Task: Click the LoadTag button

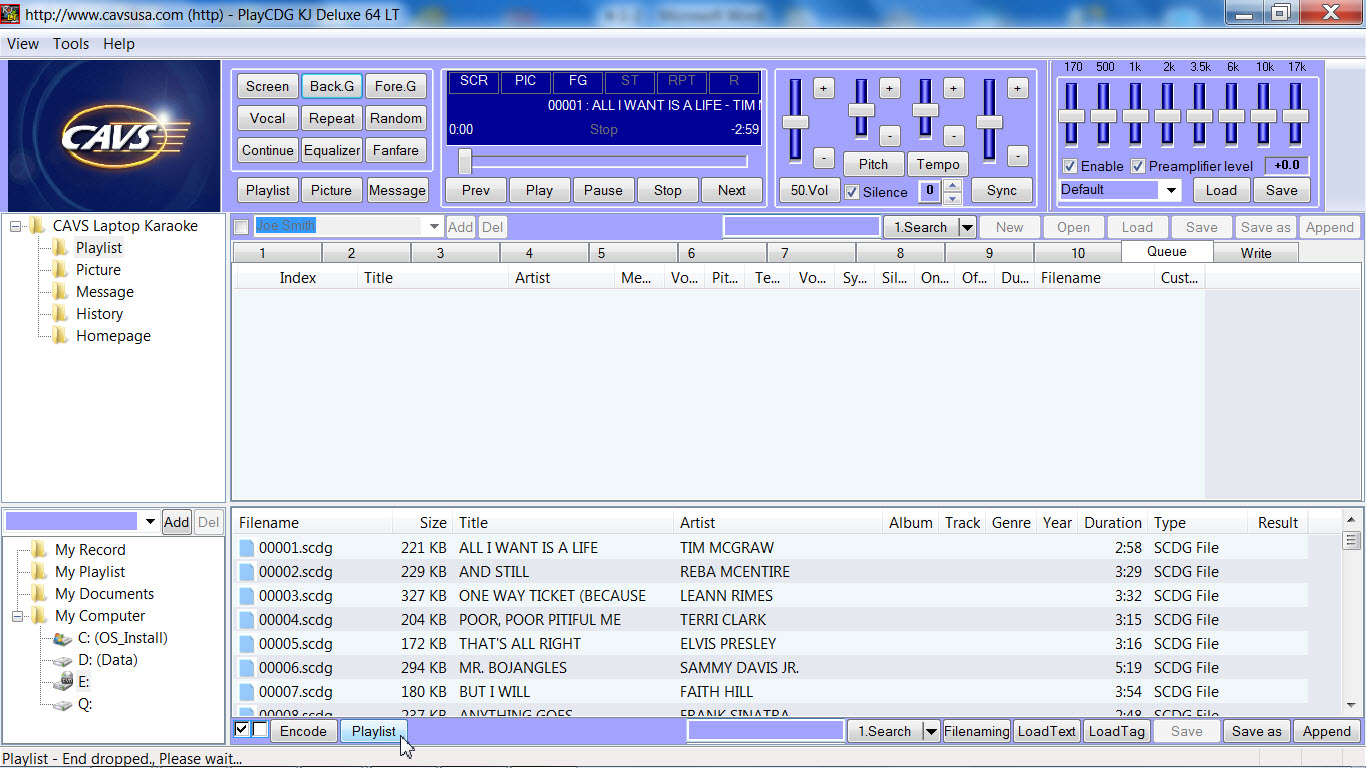Action: pyautogui.click(x=1116, y=731)
